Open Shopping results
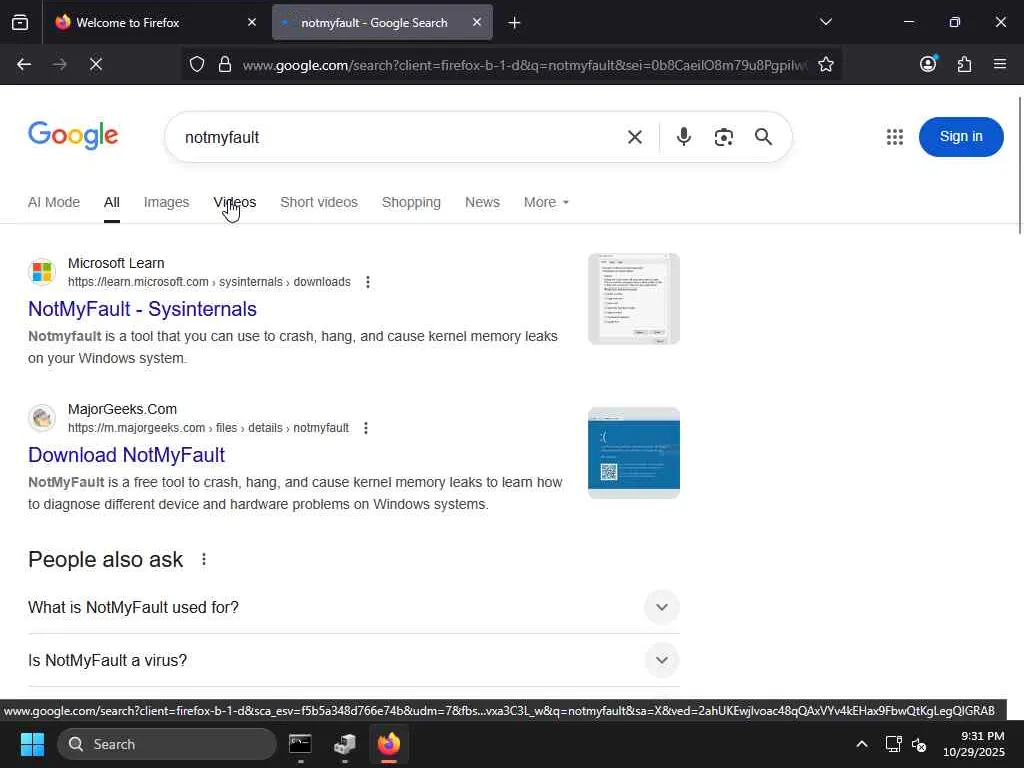 click(x=411, y=202)
